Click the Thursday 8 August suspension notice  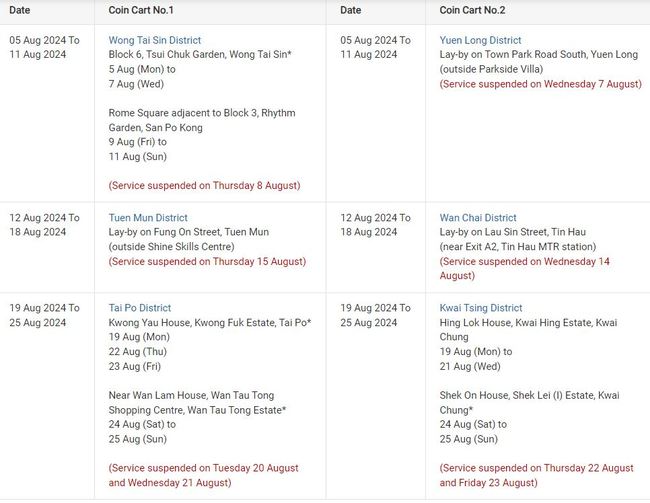204,185
